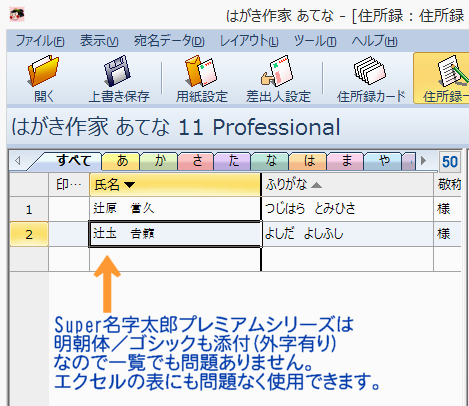Select the ま index tab
The height and width of the screenshot is (406, 469).
pyautogui.click(x=346, y=161)
